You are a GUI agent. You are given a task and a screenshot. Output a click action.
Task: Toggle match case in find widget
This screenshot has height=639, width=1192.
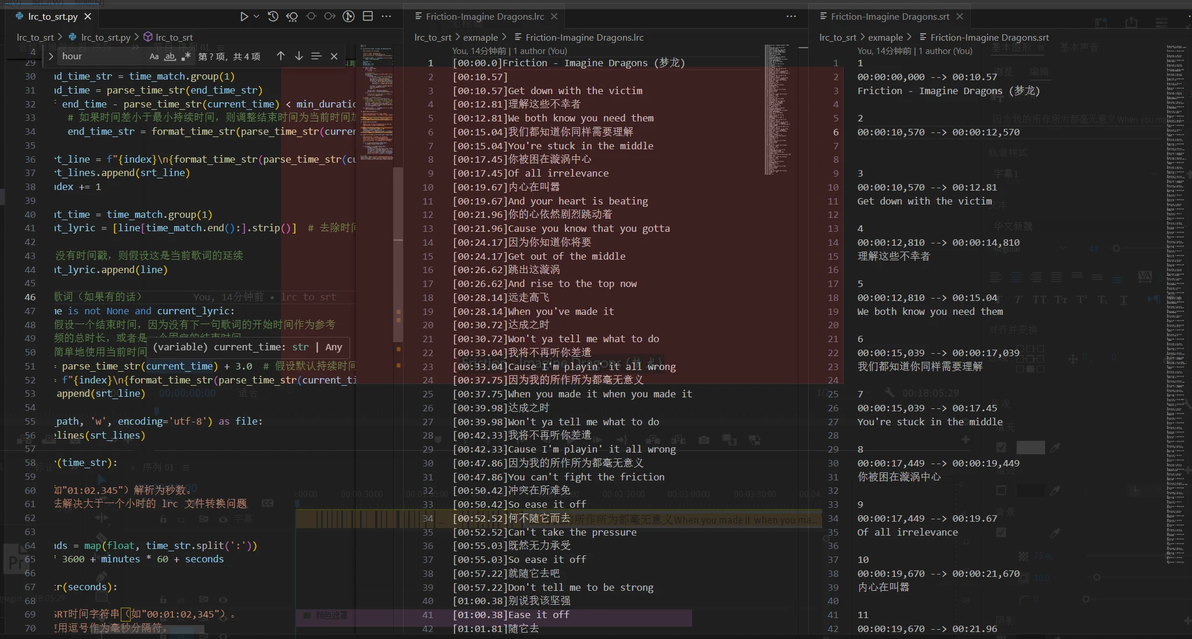[x=154, y=57]
